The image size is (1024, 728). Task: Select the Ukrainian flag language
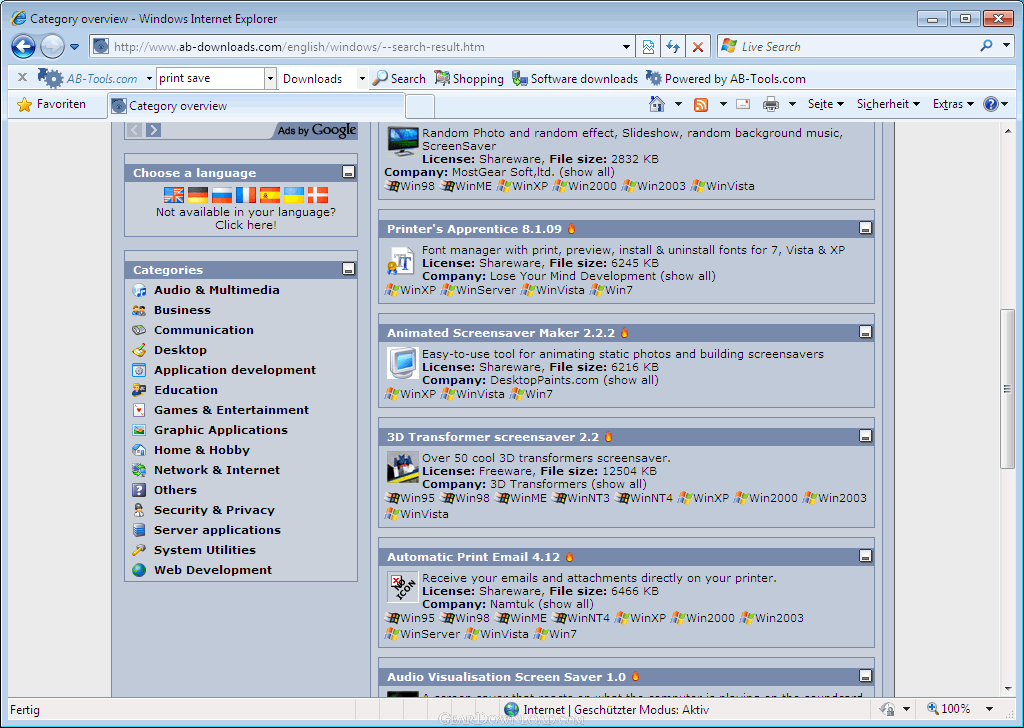coord(294,195)
